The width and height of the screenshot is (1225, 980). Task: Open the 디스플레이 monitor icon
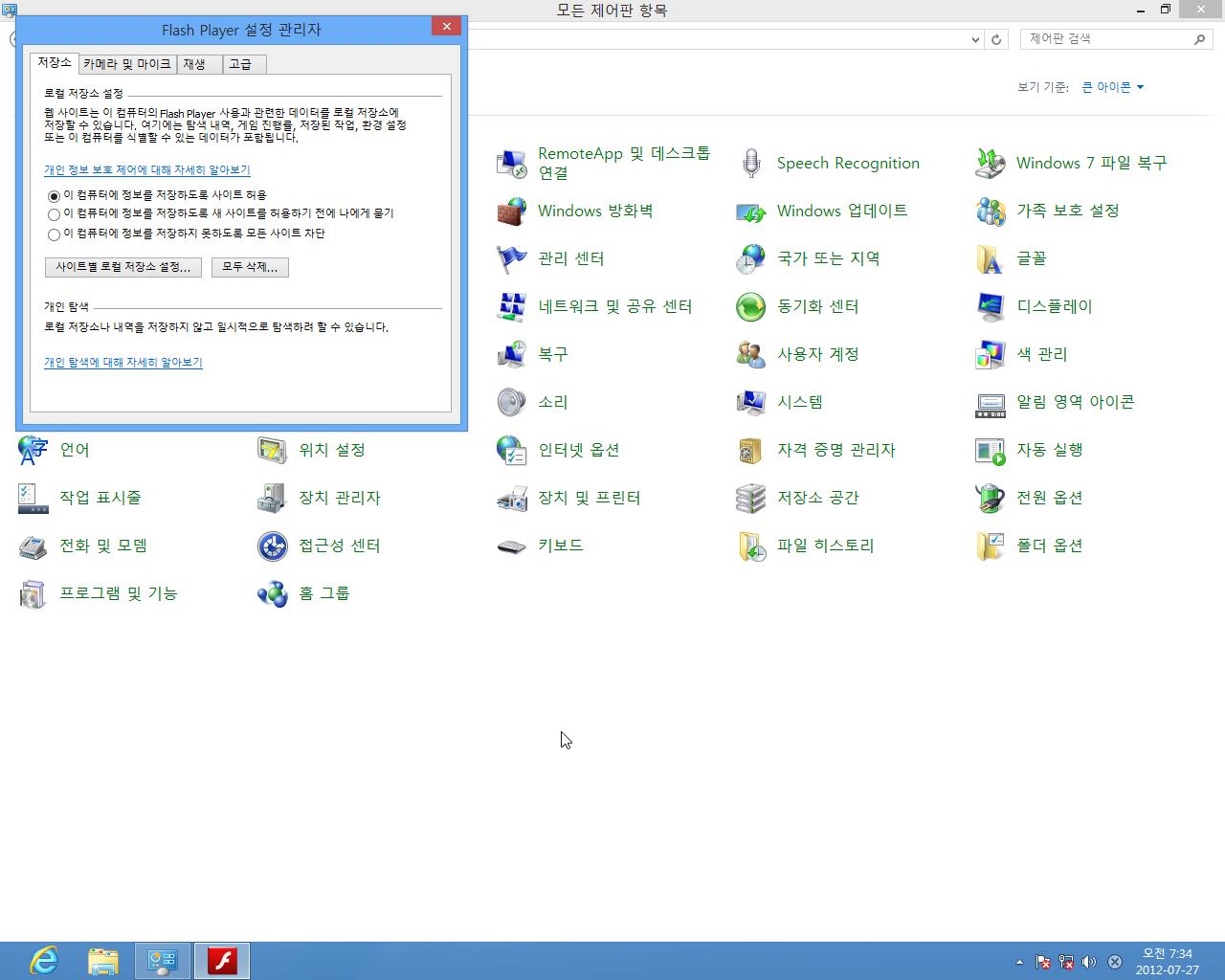[x=991, y=306]
